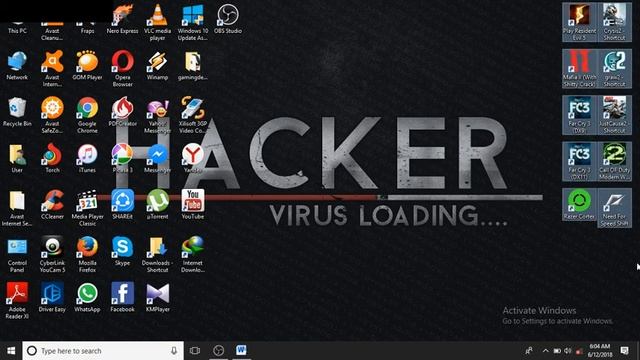The width and height of the screenshot is (640, 360).
Task: Select the Network desktop icon
Action: click(x=17, y=65)
